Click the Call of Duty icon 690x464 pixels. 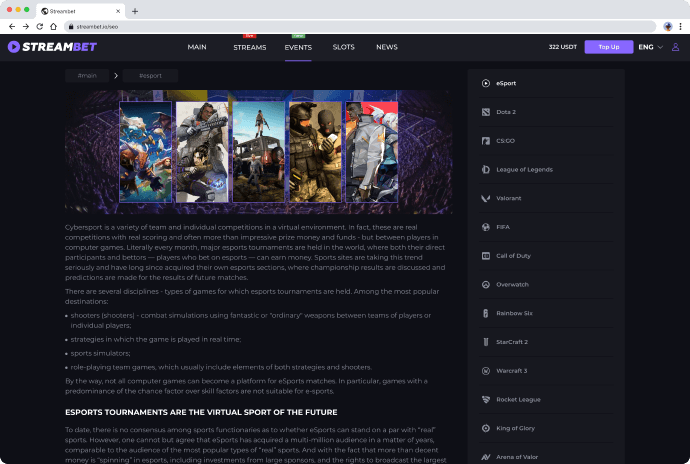(486, 256)
